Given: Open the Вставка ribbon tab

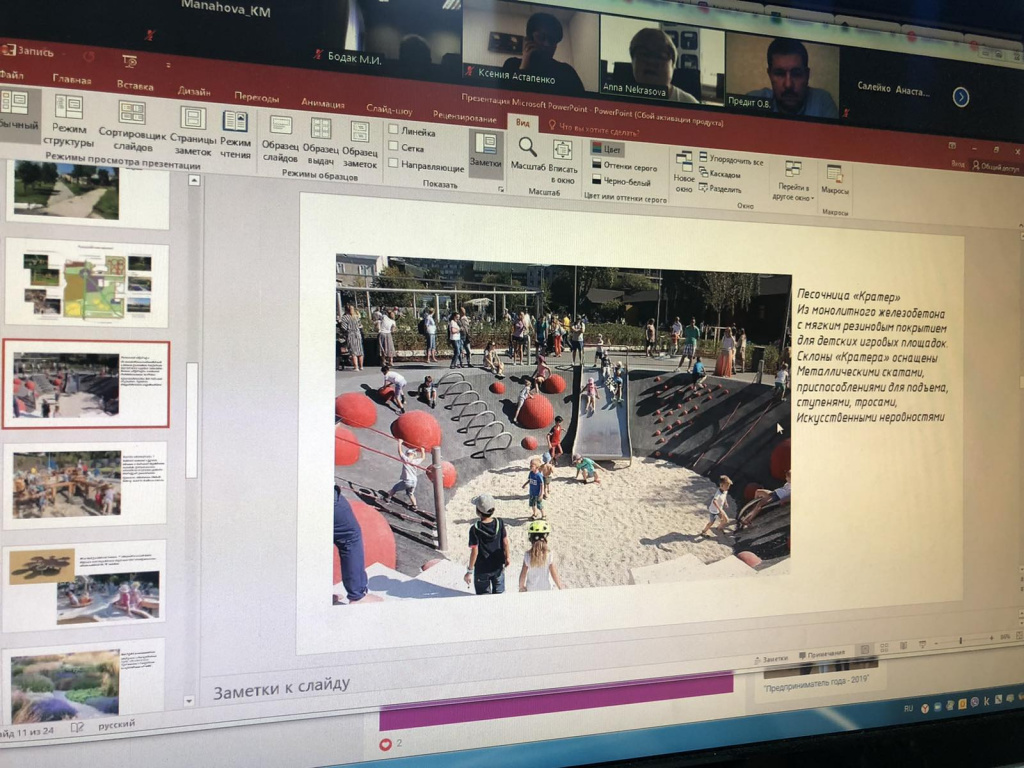Looking at the screenshot, I should point(134,85).
